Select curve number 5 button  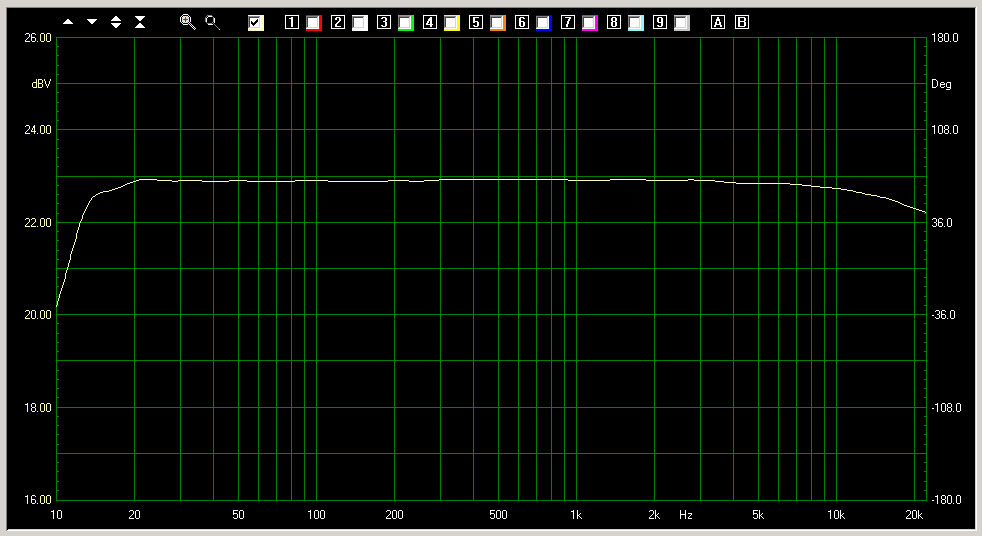pyautogui.click(x=476, y=23)
